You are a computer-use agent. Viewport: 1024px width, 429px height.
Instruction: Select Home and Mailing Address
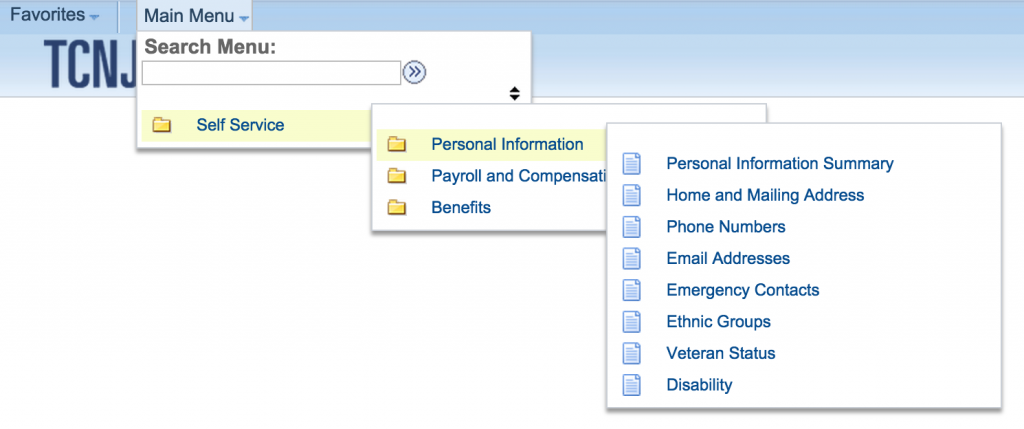(765, 195)
